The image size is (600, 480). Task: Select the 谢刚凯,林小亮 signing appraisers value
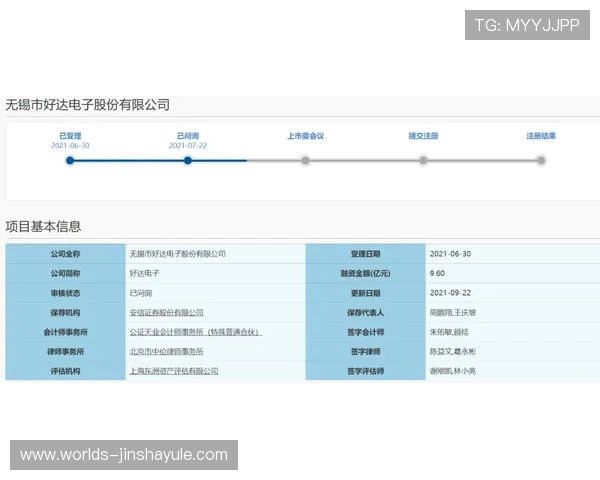453,371
